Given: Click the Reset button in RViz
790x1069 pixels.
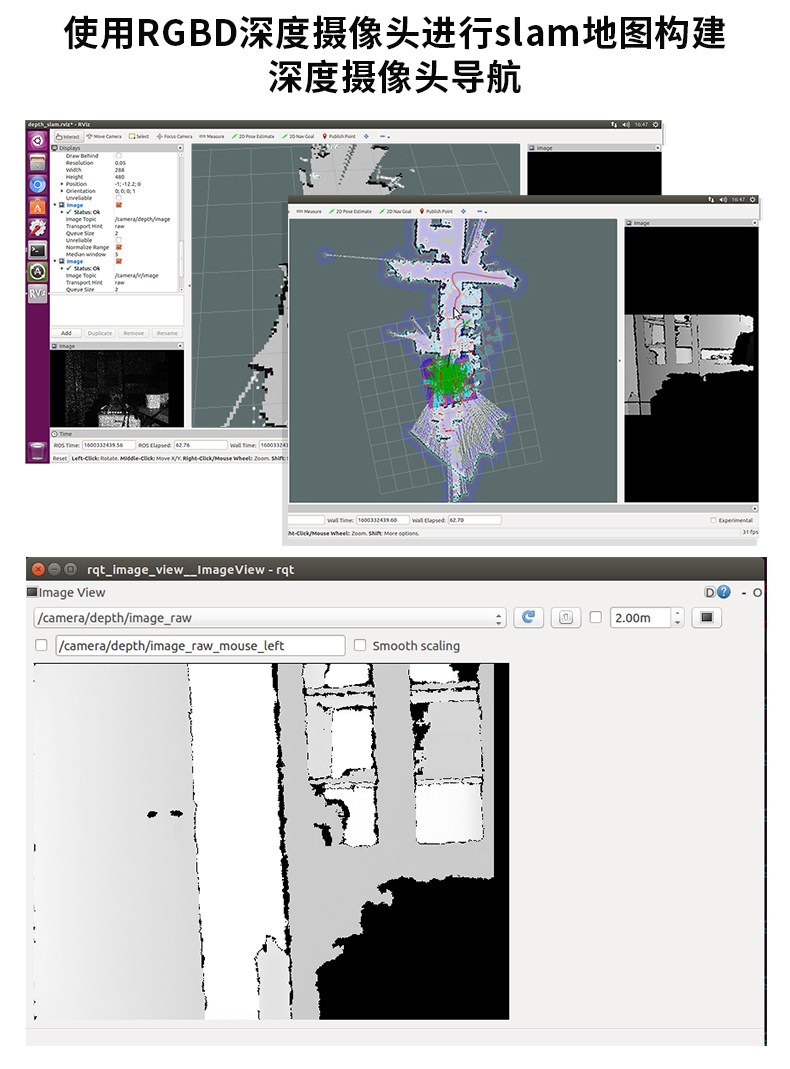Looking at the screenshot, I should 60,458.
